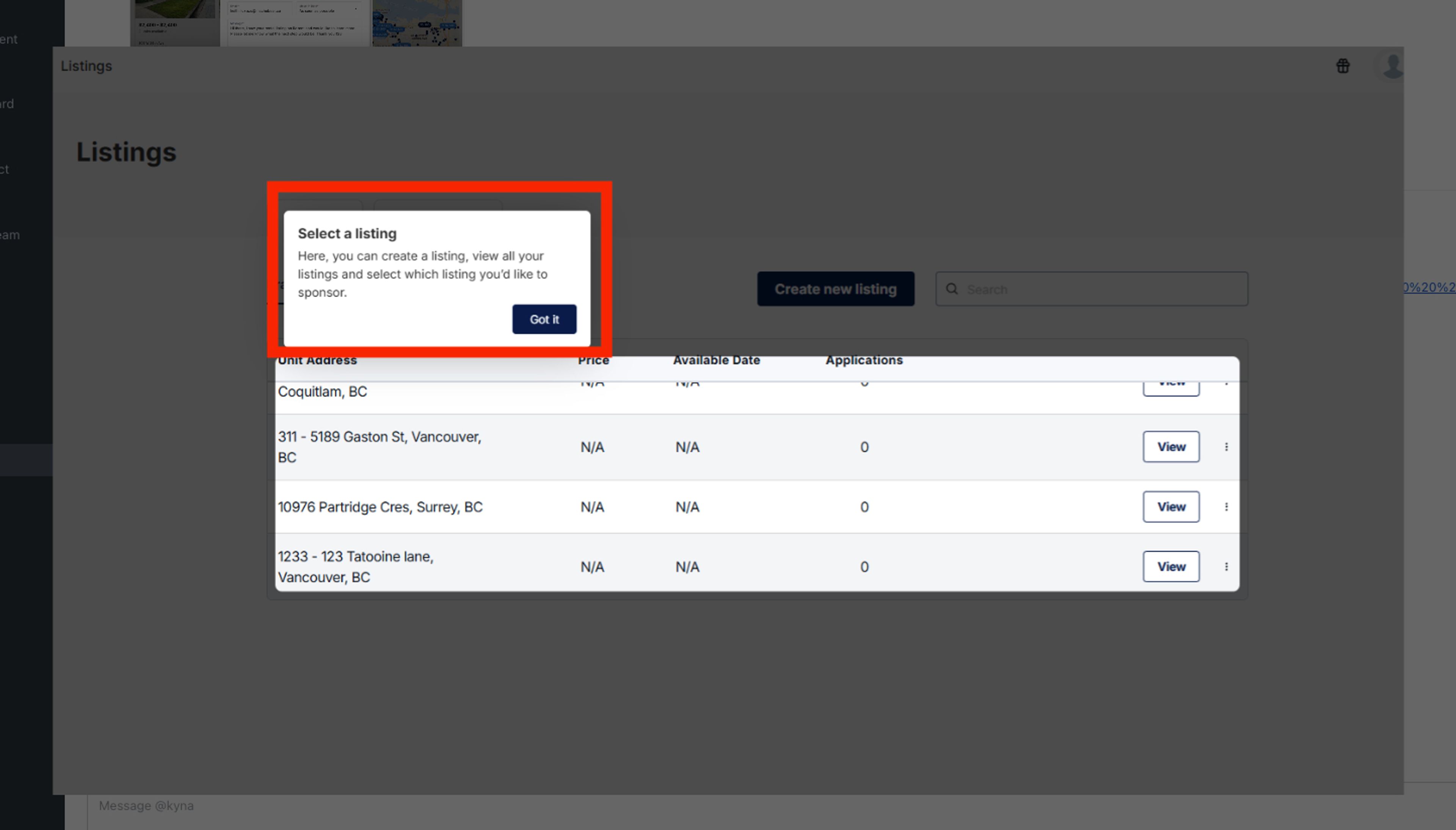1456x830 pixels.
Task: Click the gift icon in header
Action: (x=1343, y=66)
